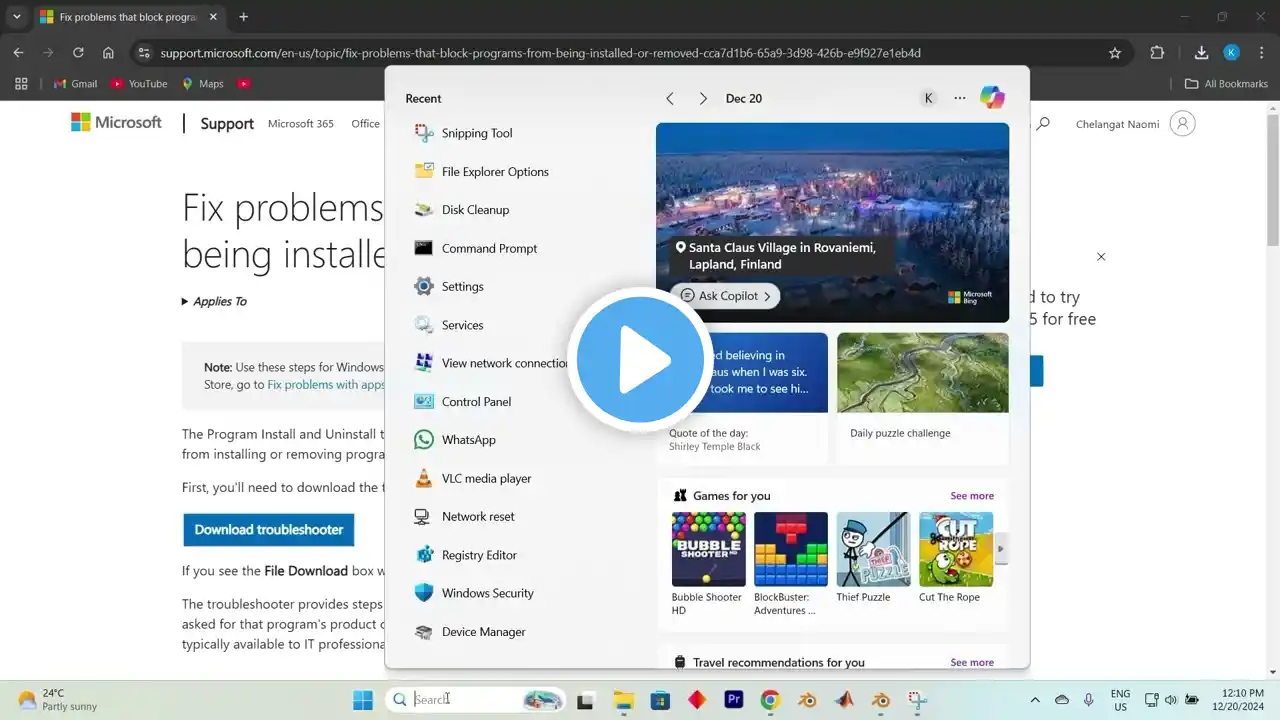Viewport: 1280px width, 720px height.
Task: Open the Santa Claus Village Bing image
Action: point(832,222)
